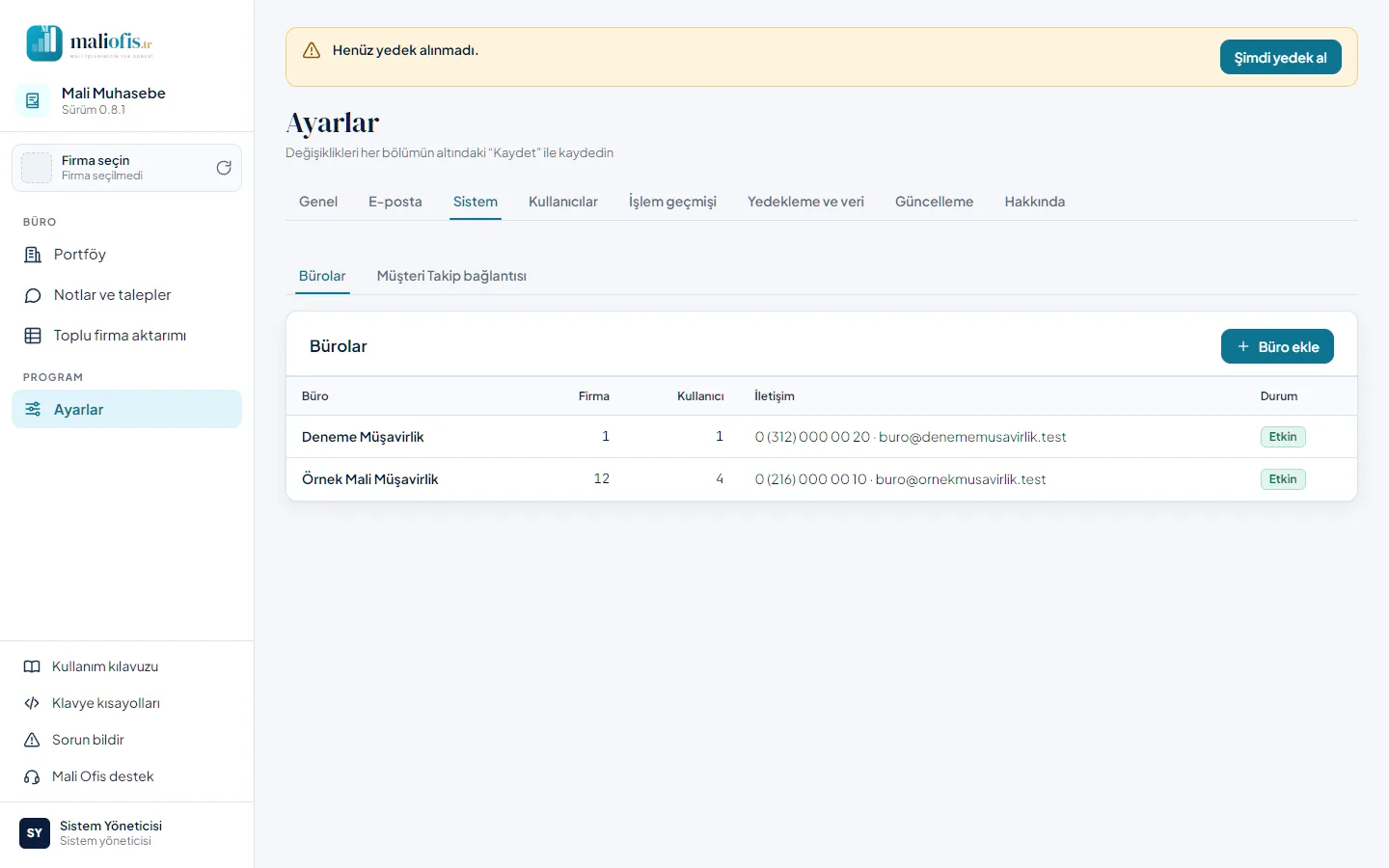This screenshot has width=1389, height=868.
Task: Click the Mali Ofis destek headset icon
Action: [x=32, y=776]
